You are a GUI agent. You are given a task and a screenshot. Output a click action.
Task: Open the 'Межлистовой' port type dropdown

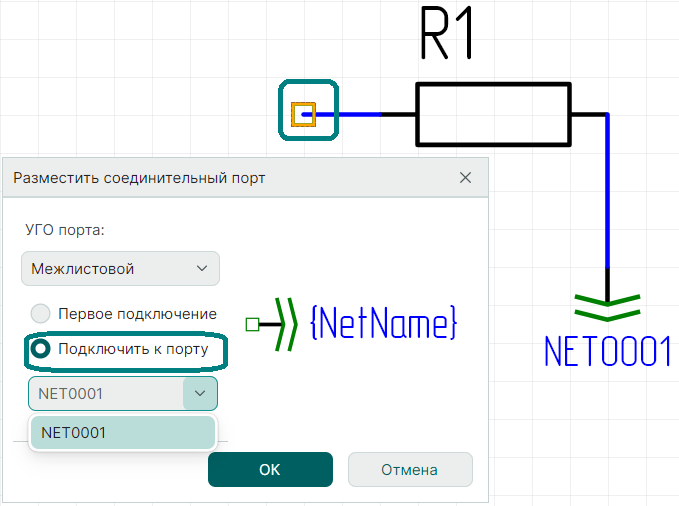coord(120,269)
